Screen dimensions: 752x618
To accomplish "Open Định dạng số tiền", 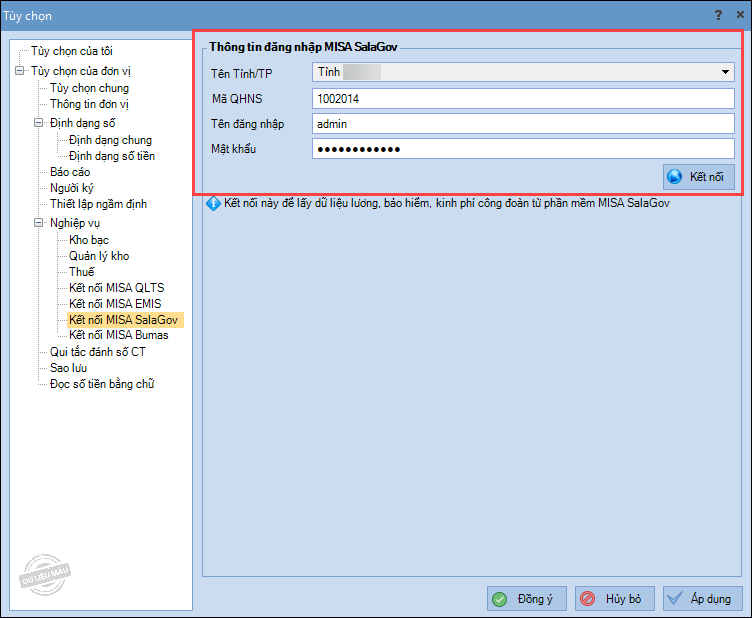I will coord(112,156).
